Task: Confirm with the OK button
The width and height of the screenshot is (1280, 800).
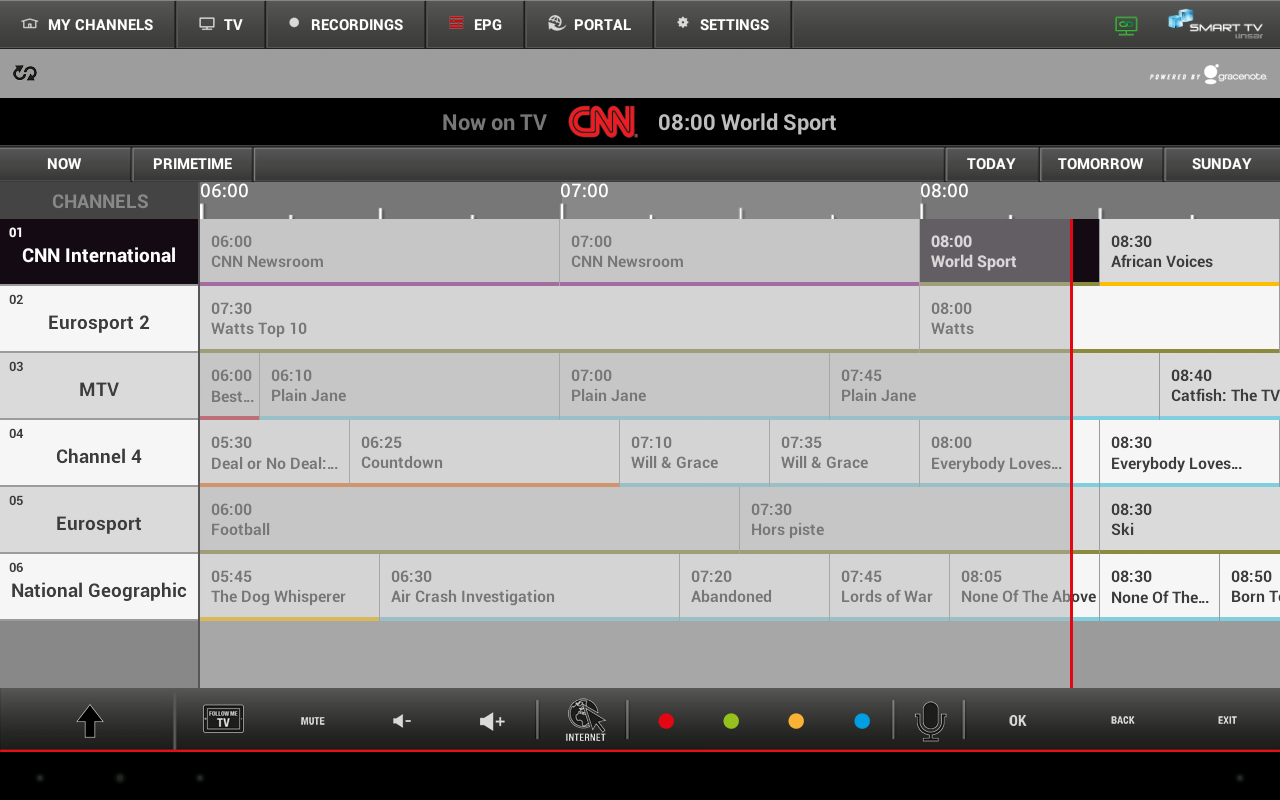Action: [1018, 721]
